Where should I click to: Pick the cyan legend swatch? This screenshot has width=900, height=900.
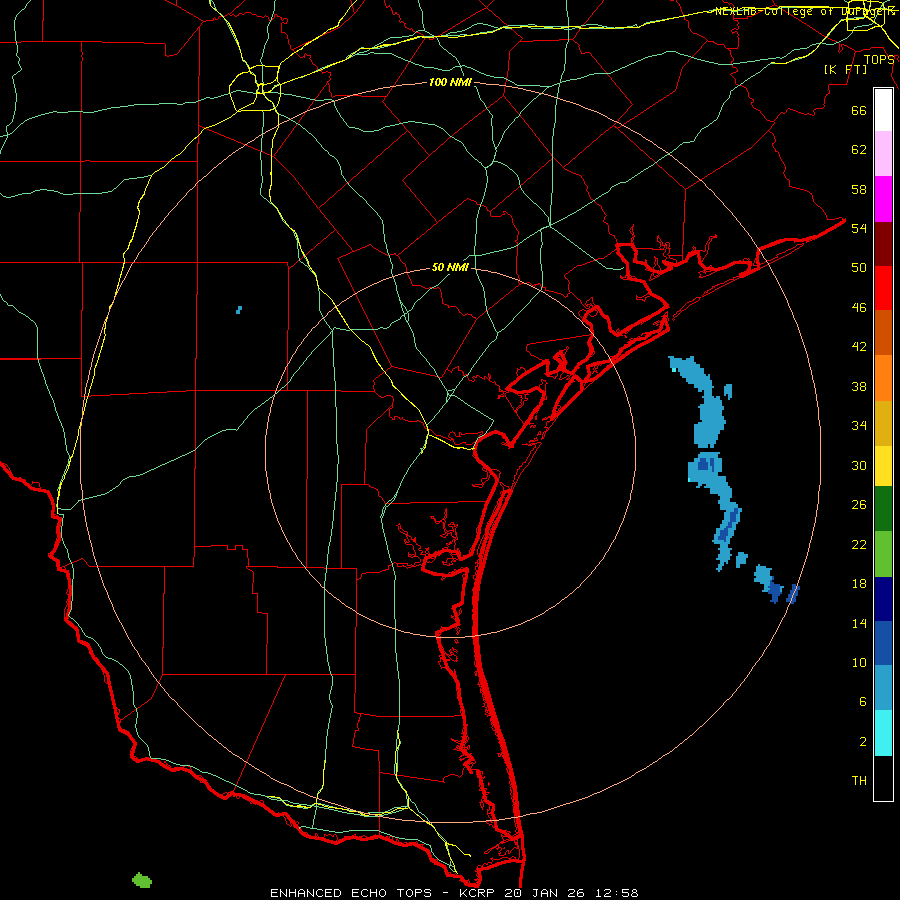[x=883, y=733]
